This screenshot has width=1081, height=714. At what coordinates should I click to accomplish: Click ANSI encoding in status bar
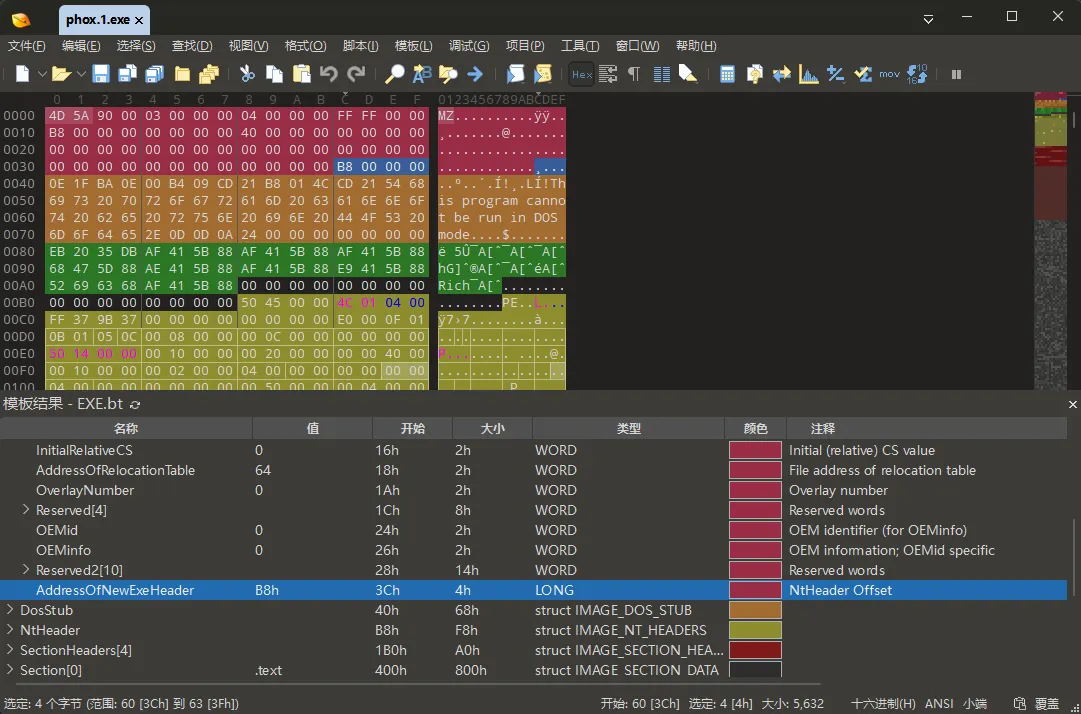939,704
